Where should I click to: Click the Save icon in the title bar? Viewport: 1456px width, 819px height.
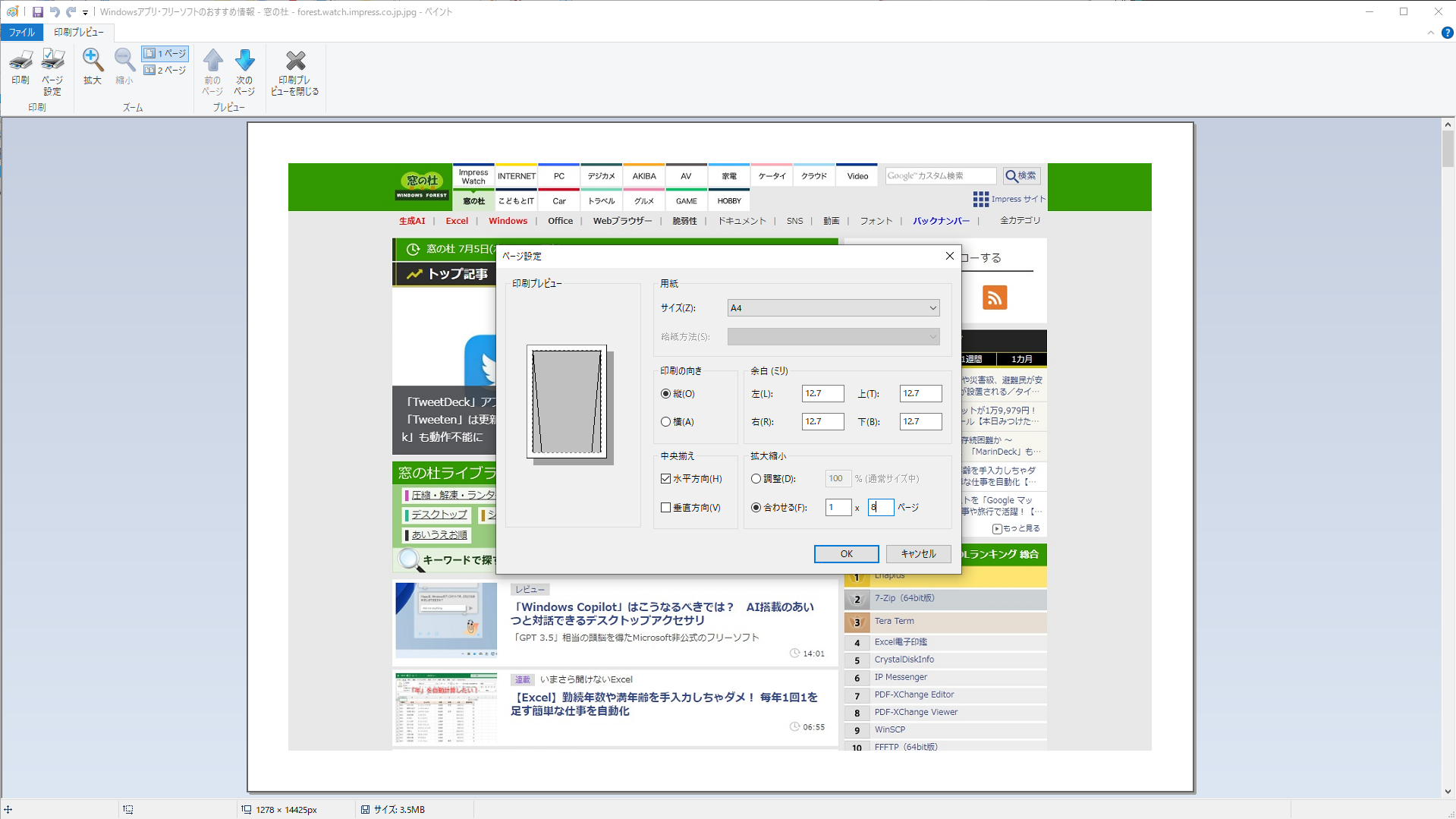[38, 12]
